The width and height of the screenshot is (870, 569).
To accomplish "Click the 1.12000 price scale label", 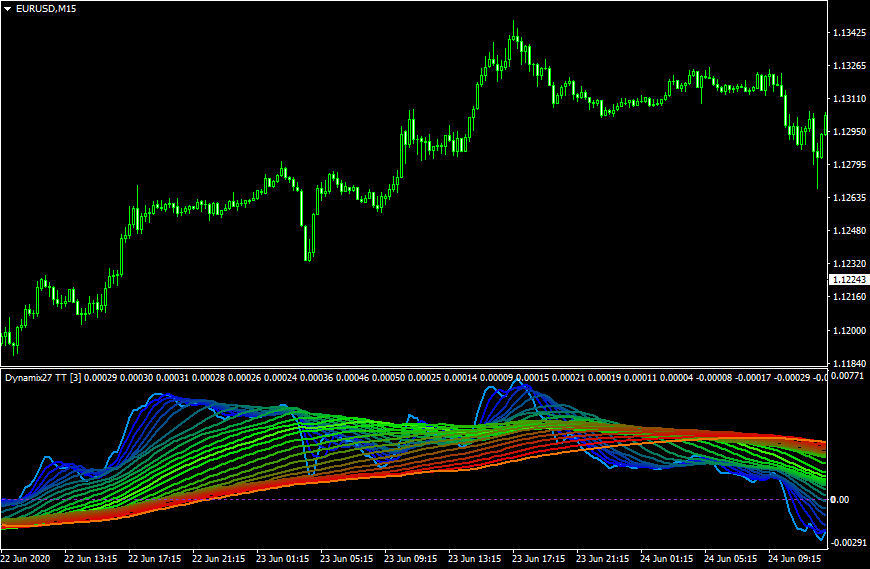I will pyautogui.click(x=848, y=330).
